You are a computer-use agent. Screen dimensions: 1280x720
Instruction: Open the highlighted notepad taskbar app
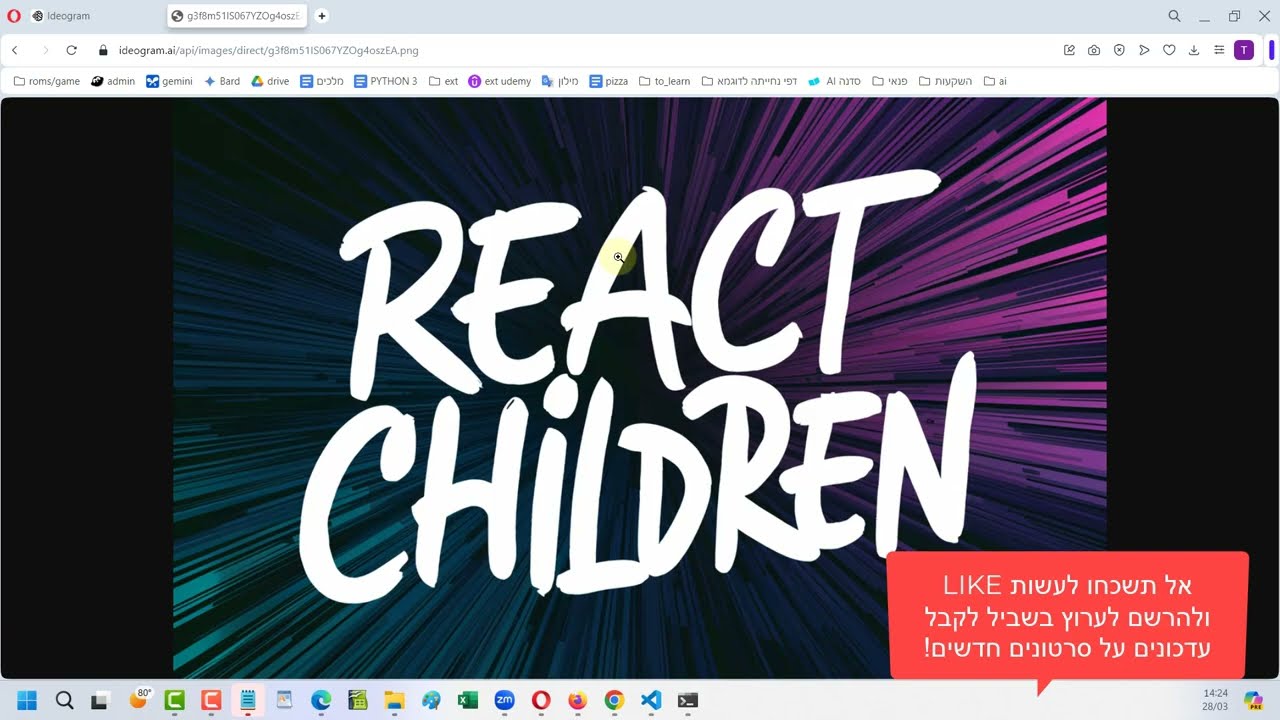247,700
